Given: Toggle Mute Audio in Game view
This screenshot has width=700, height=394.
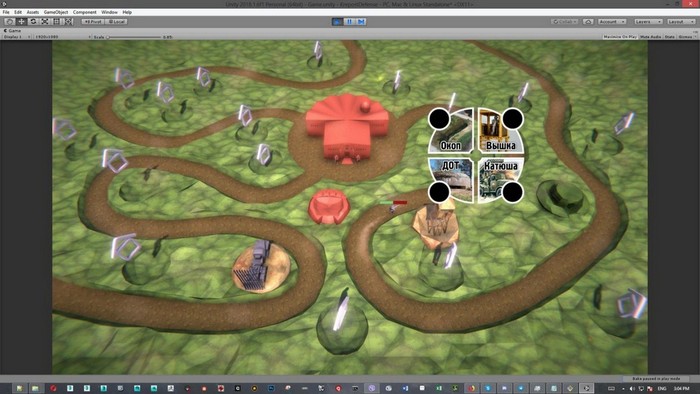Looking at the screenshot, I should pyautogui.click(x=650, y=37).
